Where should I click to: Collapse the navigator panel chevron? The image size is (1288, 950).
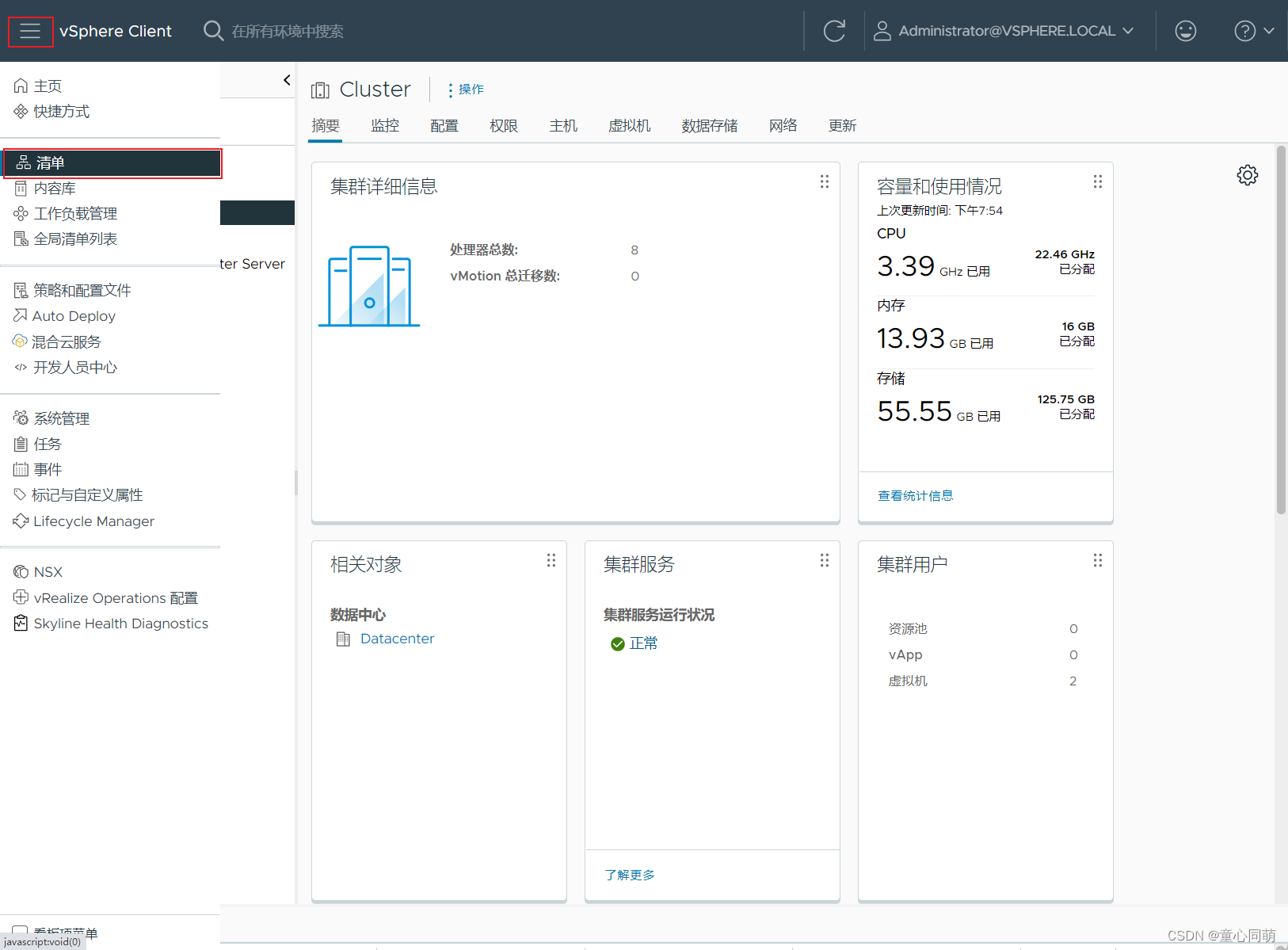tap(287, 80)
